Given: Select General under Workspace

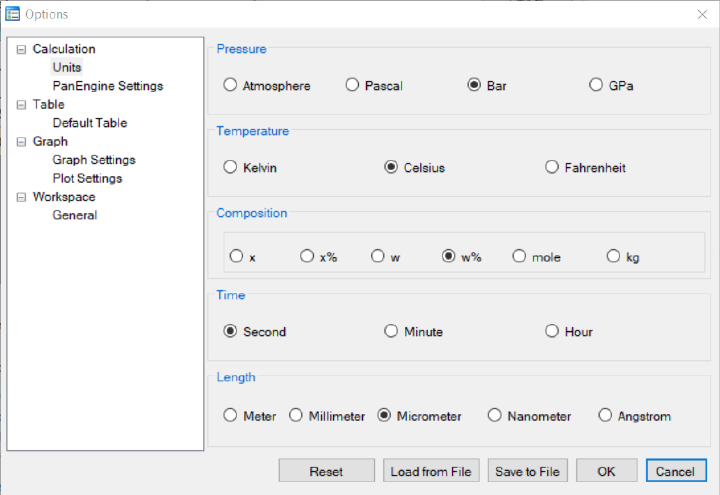Looking at the screenshot, I should tap(75, 215).
